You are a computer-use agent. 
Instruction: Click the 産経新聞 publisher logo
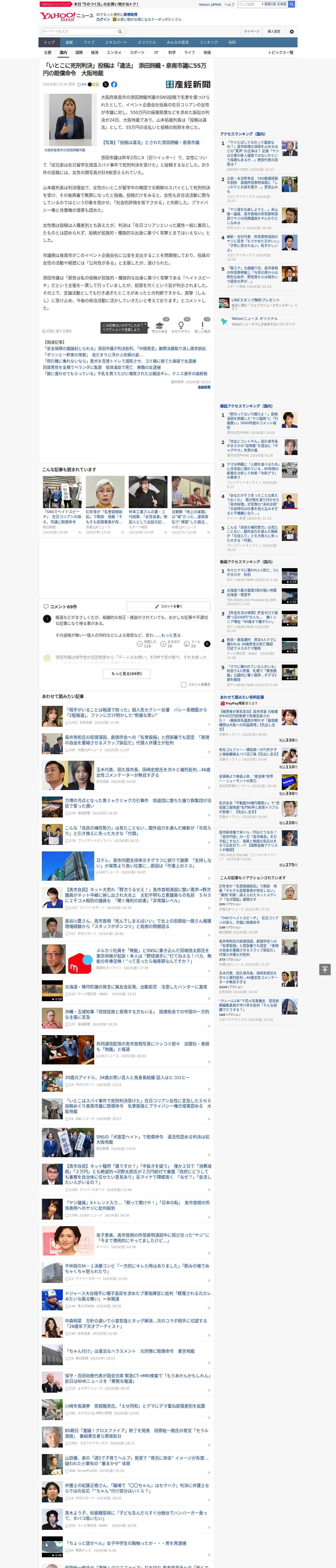click(x=188, y=85)
